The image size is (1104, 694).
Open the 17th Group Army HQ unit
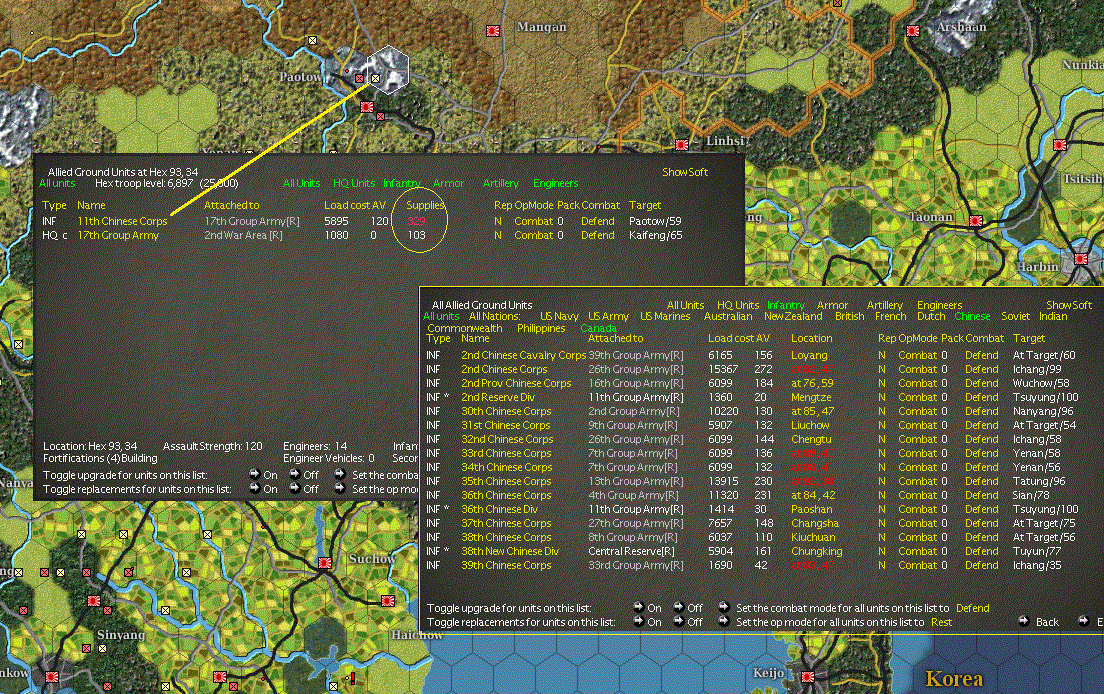[x=118, y=235]
